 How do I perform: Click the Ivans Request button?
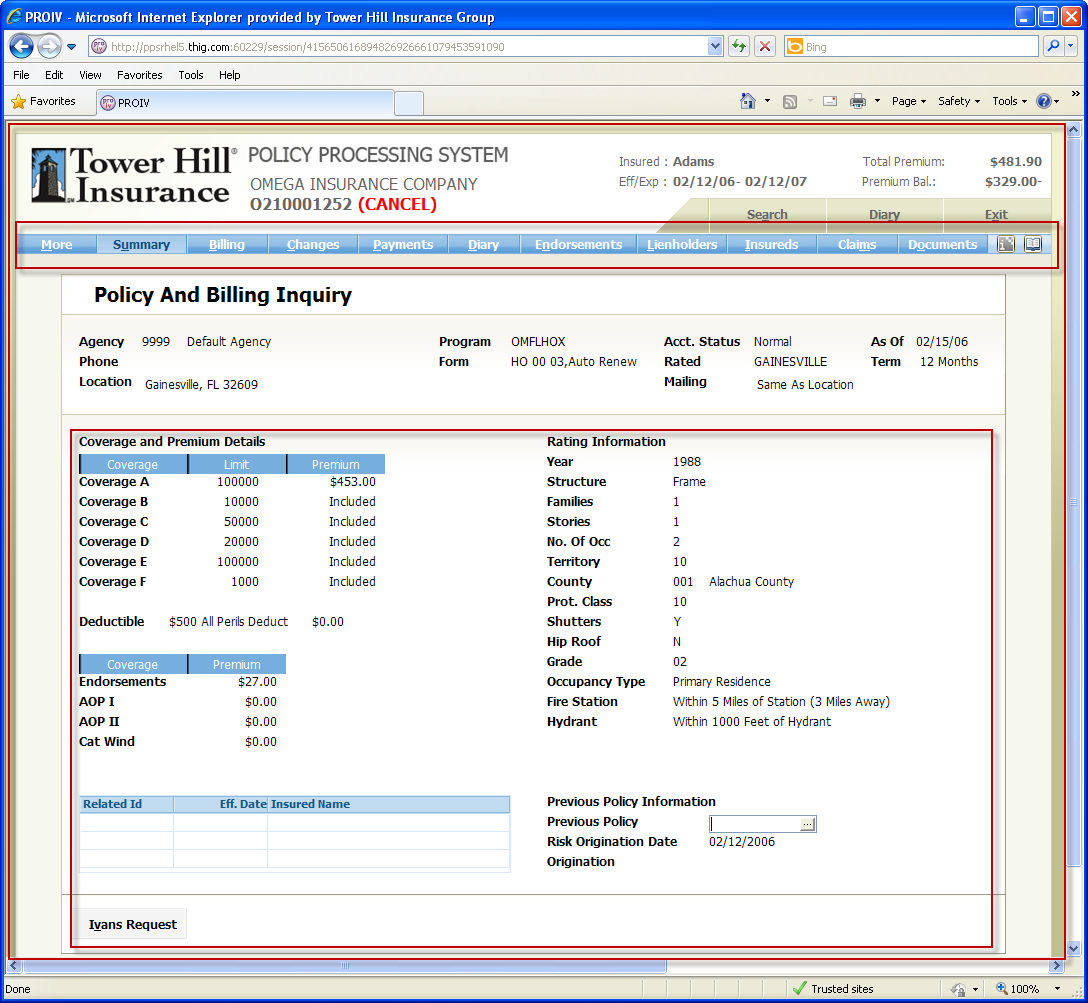(x=133, y=924)
